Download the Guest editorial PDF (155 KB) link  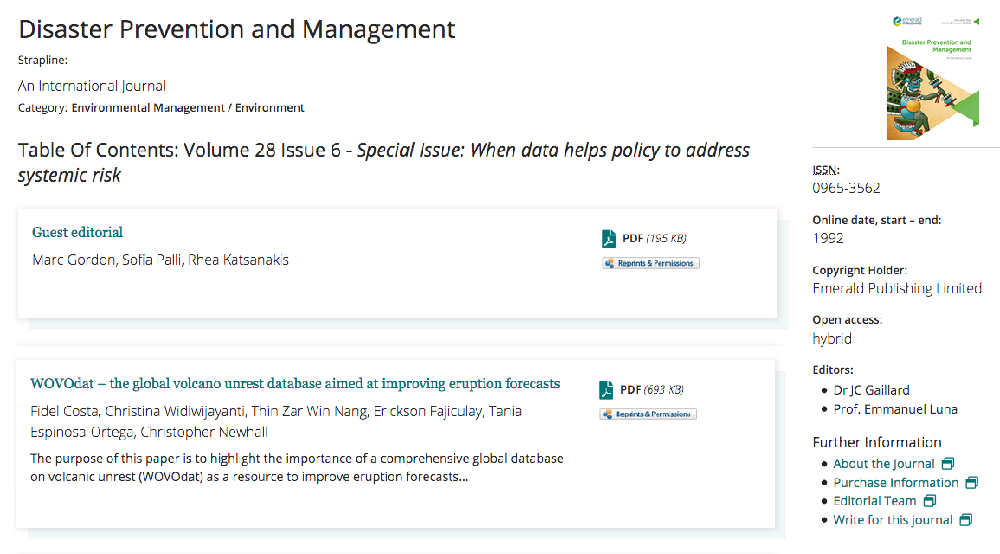pos(654,238)
